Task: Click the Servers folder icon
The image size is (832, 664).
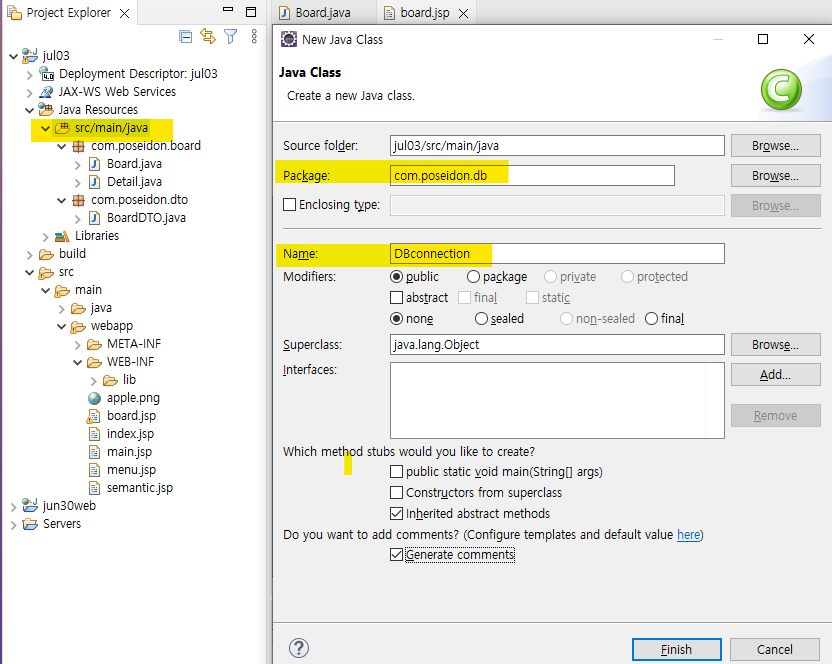Action: click(x=30, y=524)
